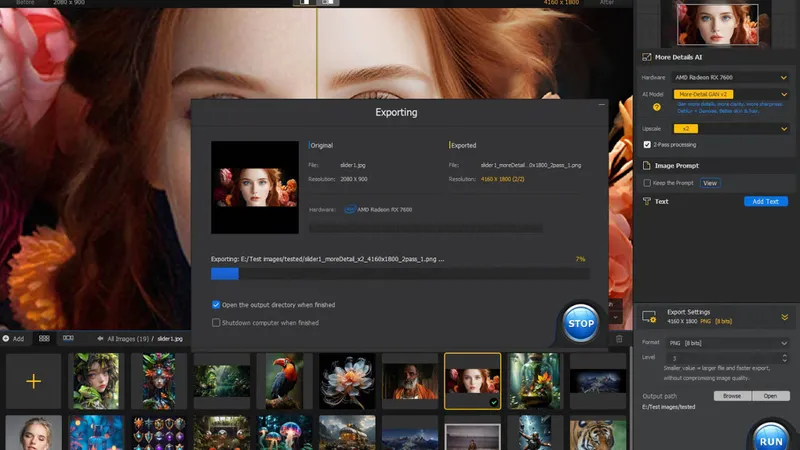Click the Browse output path button
The width and height of the screenshot is (800, 450).
click(731, 396)
